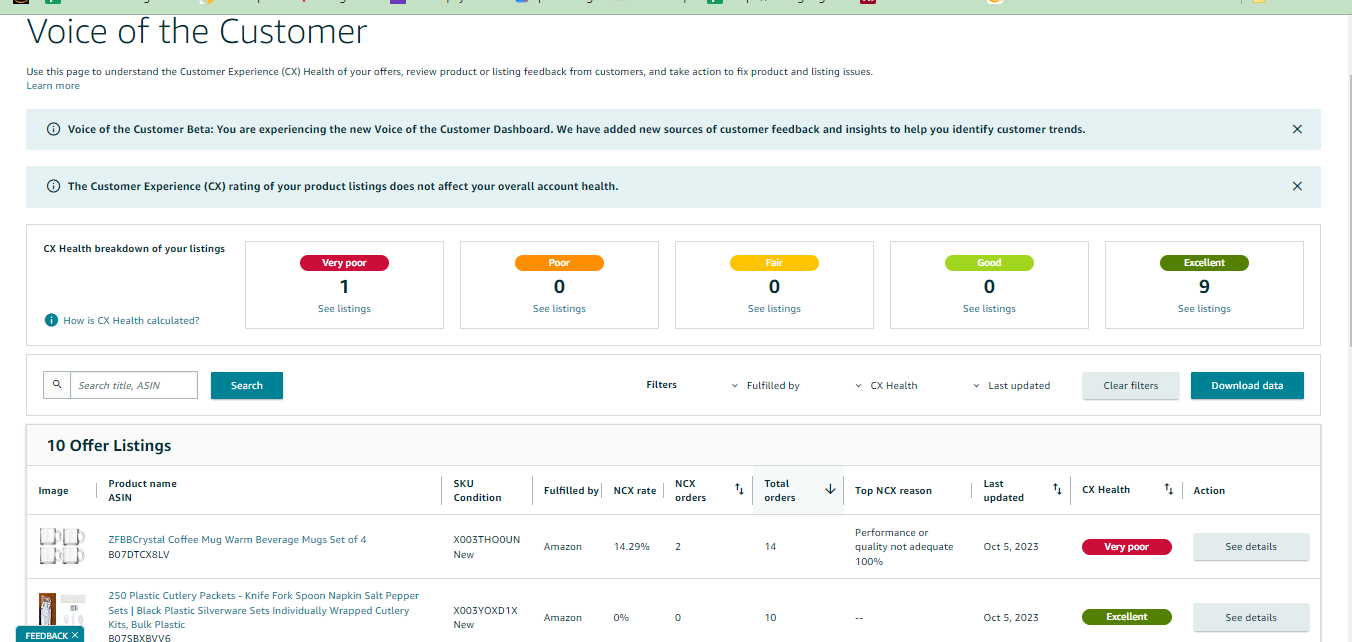
Task: See details for the Plastic Cutlery listing
Action: coord(1251,617)
